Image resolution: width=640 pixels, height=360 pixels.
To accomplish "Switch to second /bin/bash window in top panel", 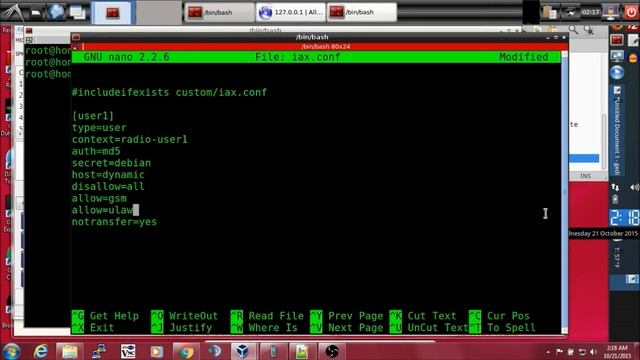I will point(361,12).
